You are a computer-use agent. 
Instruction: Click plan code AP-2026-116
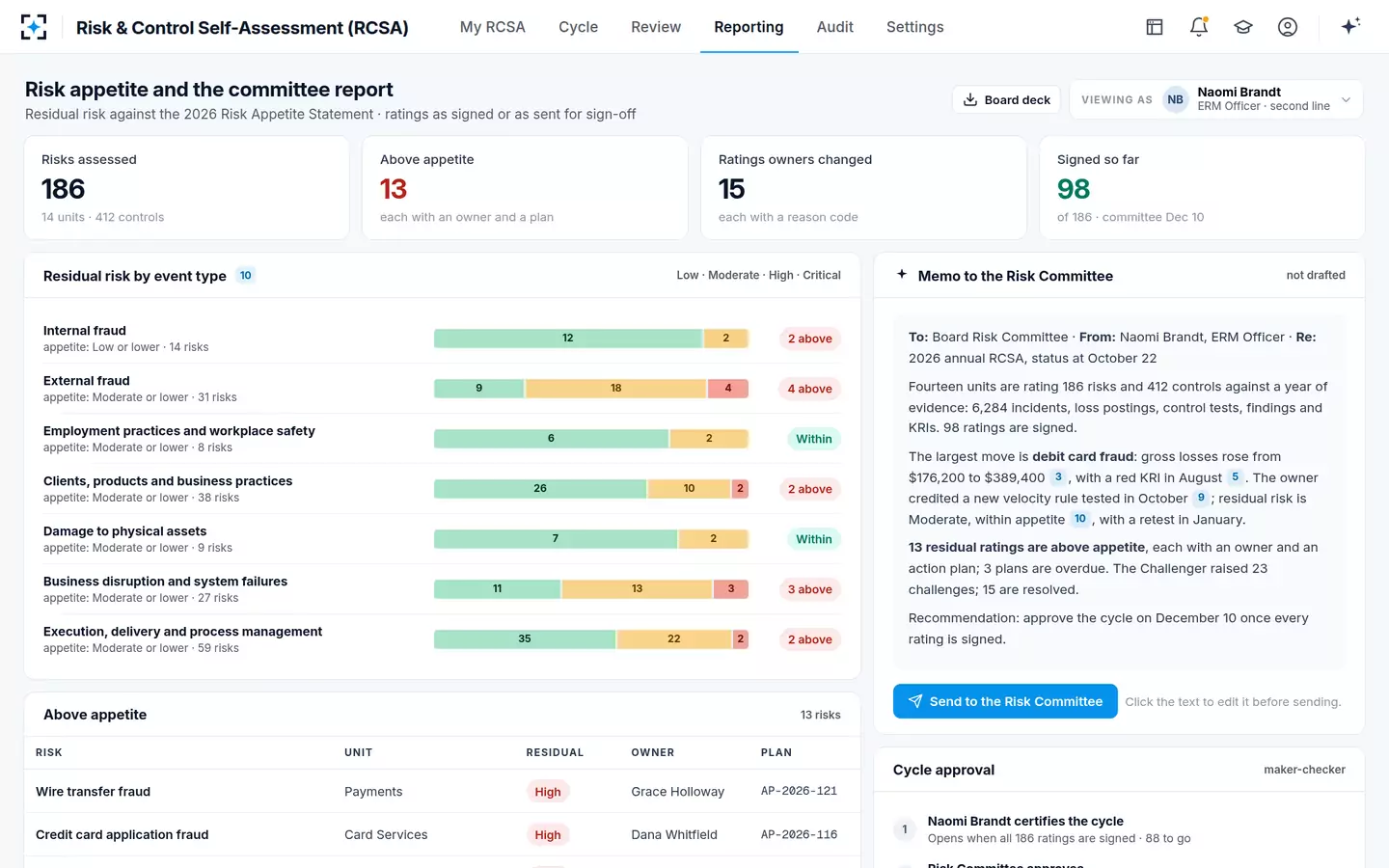[799, 834]
